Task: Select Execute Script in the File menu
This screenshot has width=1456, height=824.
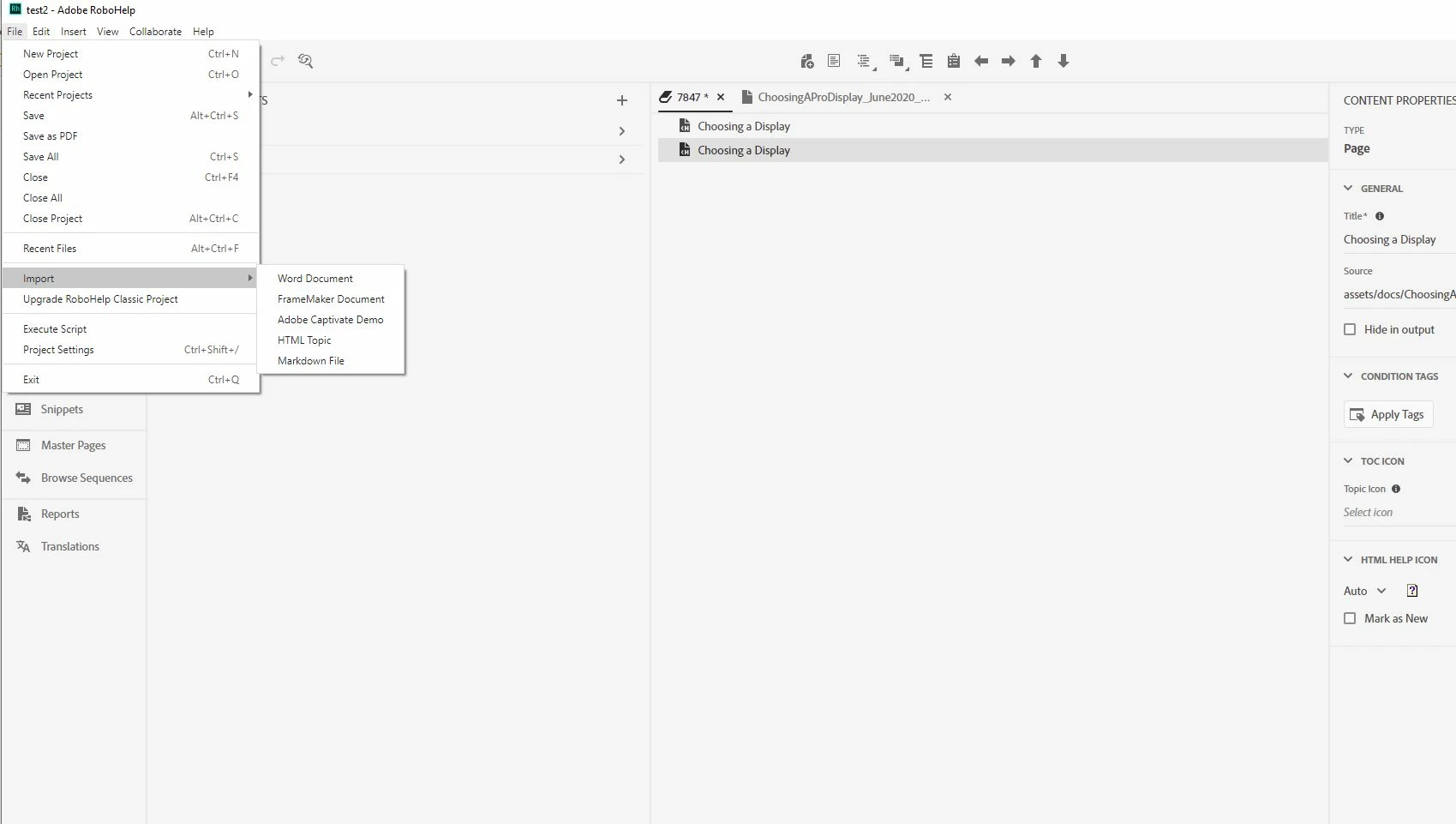Action: 130,329
